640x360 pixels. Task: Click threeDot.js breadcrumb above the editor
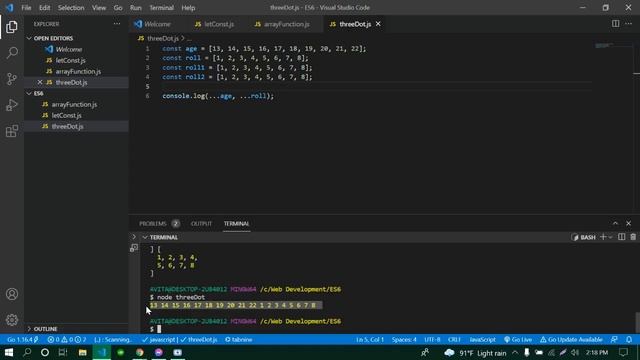pyautogui.click(x=163, y=38)
